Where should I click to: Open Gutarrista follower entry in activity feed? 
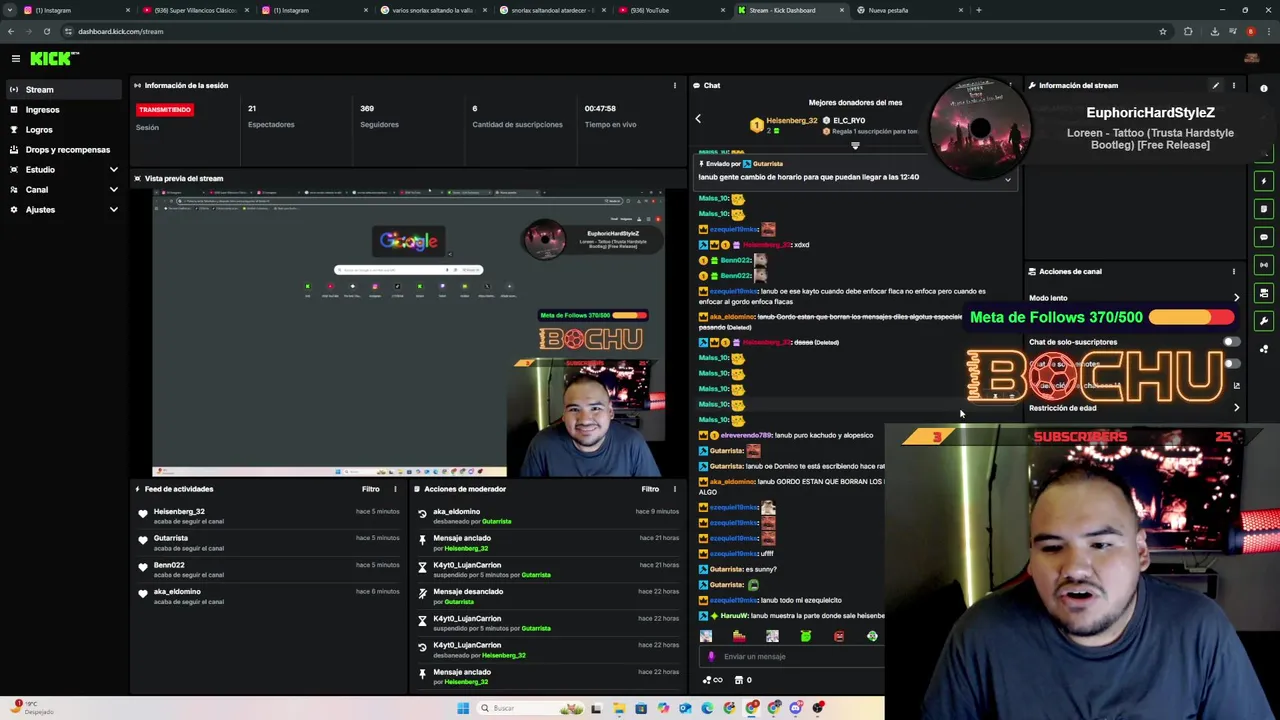[171, 538]
